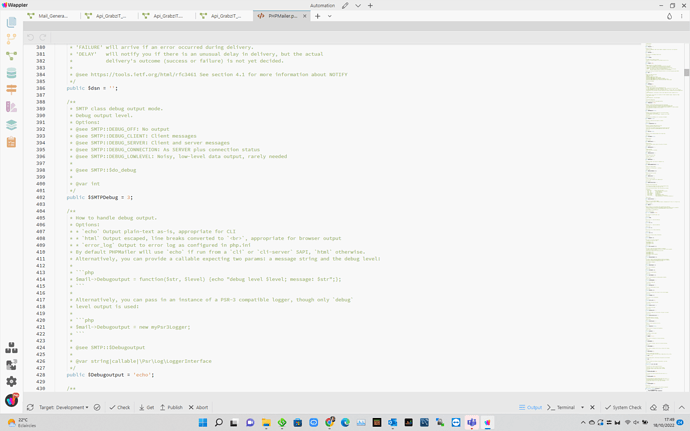Image resolution: width=690 pixels, height=431 pixels.
Task: Click the Get button in bottom toolbar
Action: [147, 407]
